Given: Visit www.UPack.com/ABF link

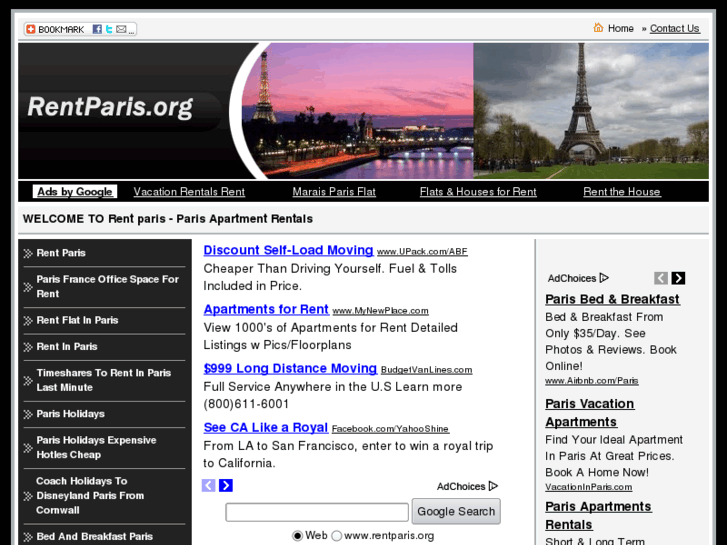Looking at the screenshot, I should coord(422,251).
